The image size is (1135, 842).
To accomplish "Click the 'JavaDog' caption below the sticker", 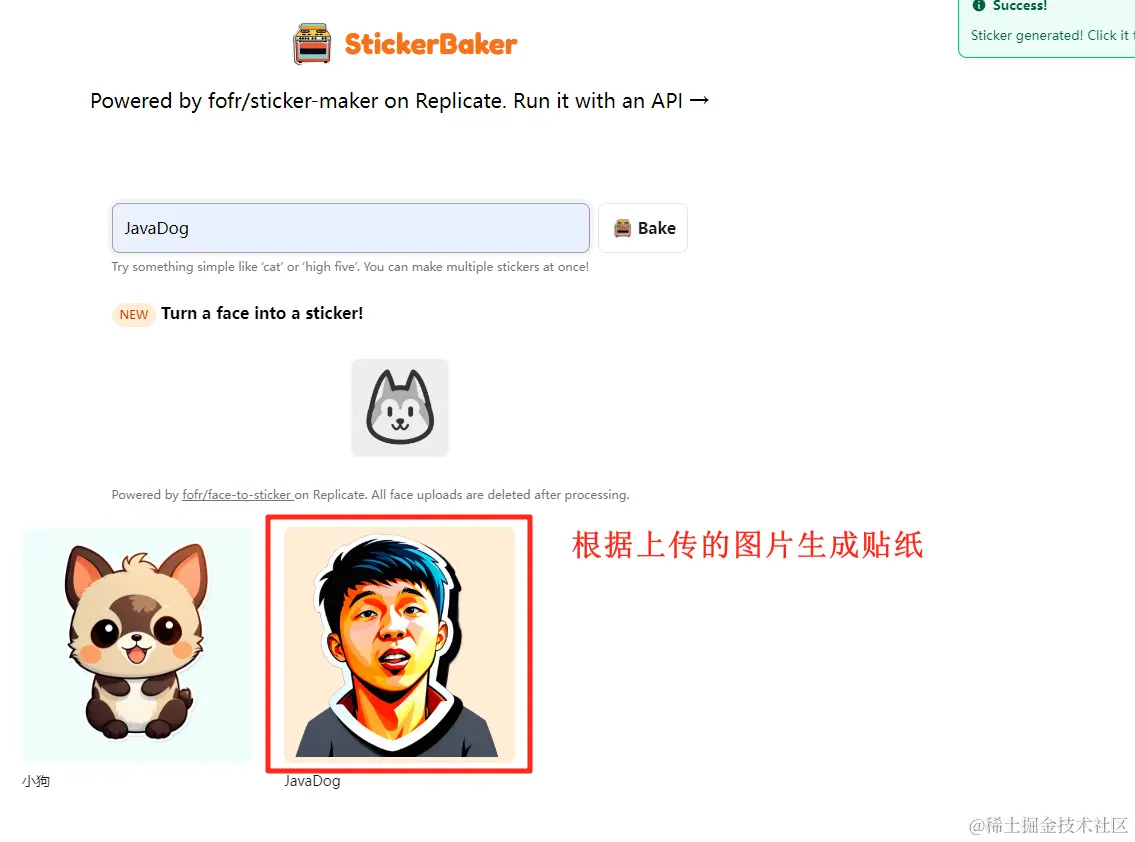I will tap(312, 781).
